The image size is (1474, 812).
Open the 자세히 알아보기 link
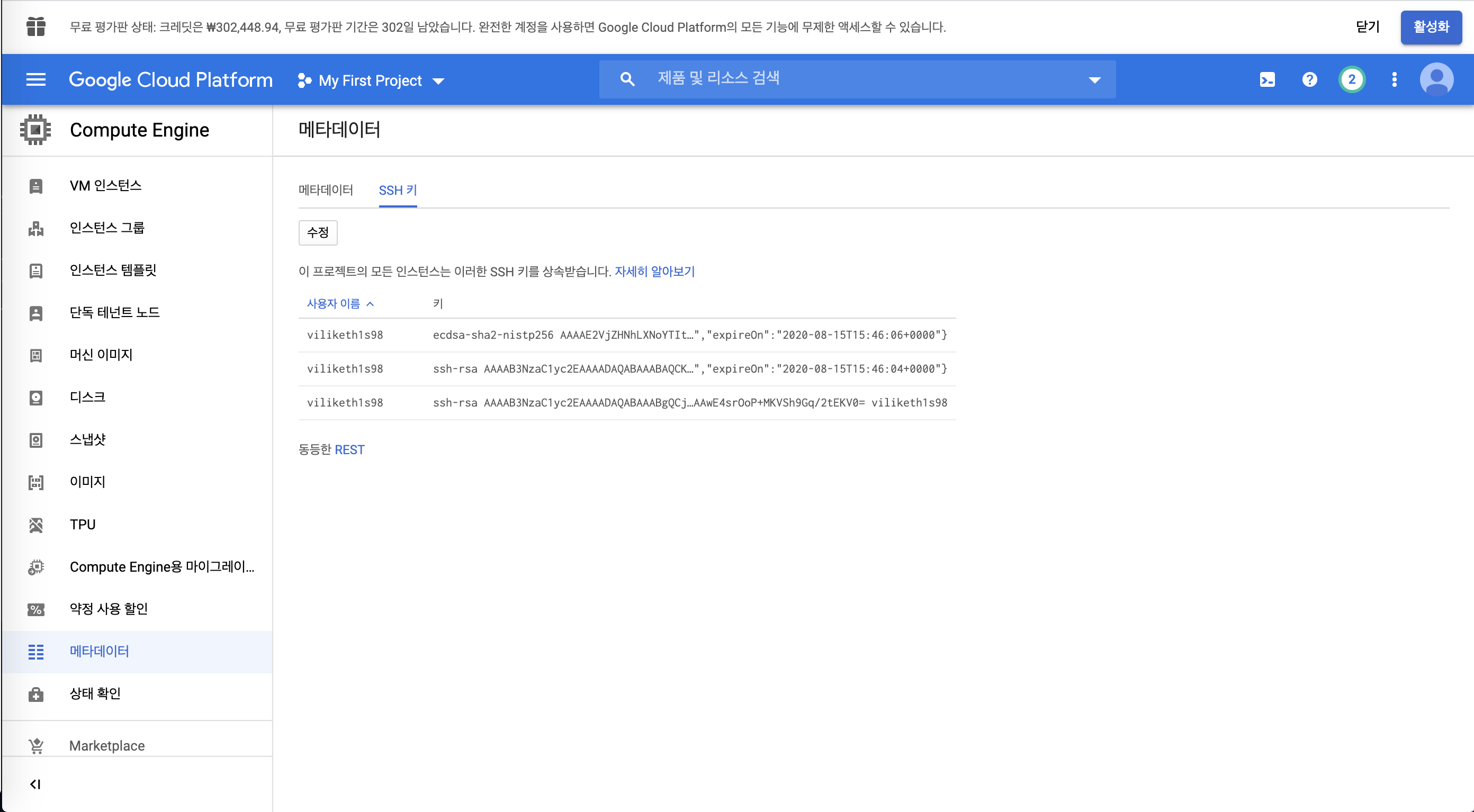coord(654,271)
